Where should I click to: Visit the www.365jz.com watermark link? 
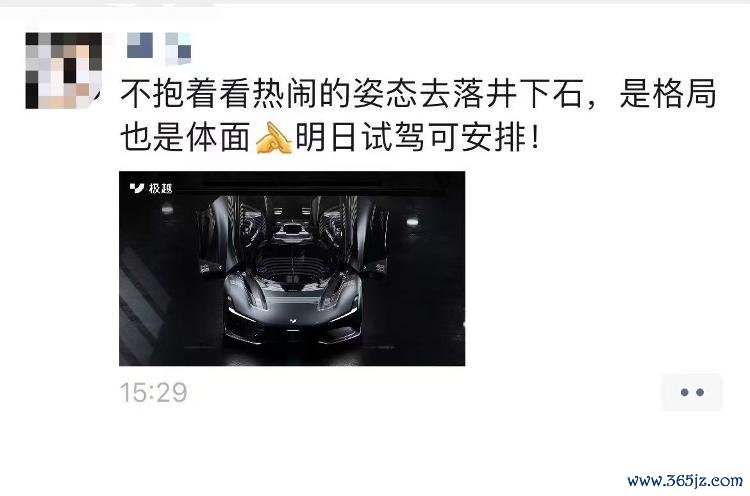coord(685,480)
